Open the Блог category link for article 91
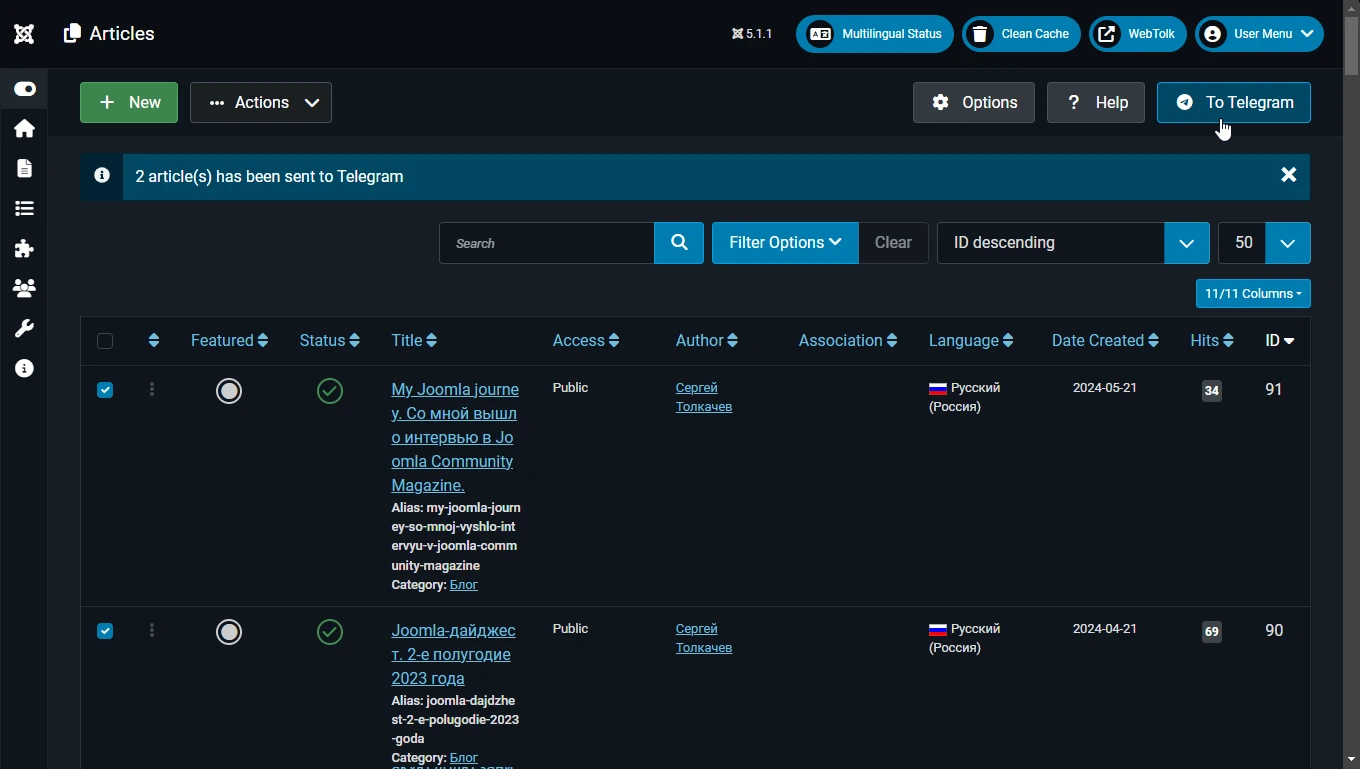Screen dimensions: 1360x769 click(x=464, y=585)
